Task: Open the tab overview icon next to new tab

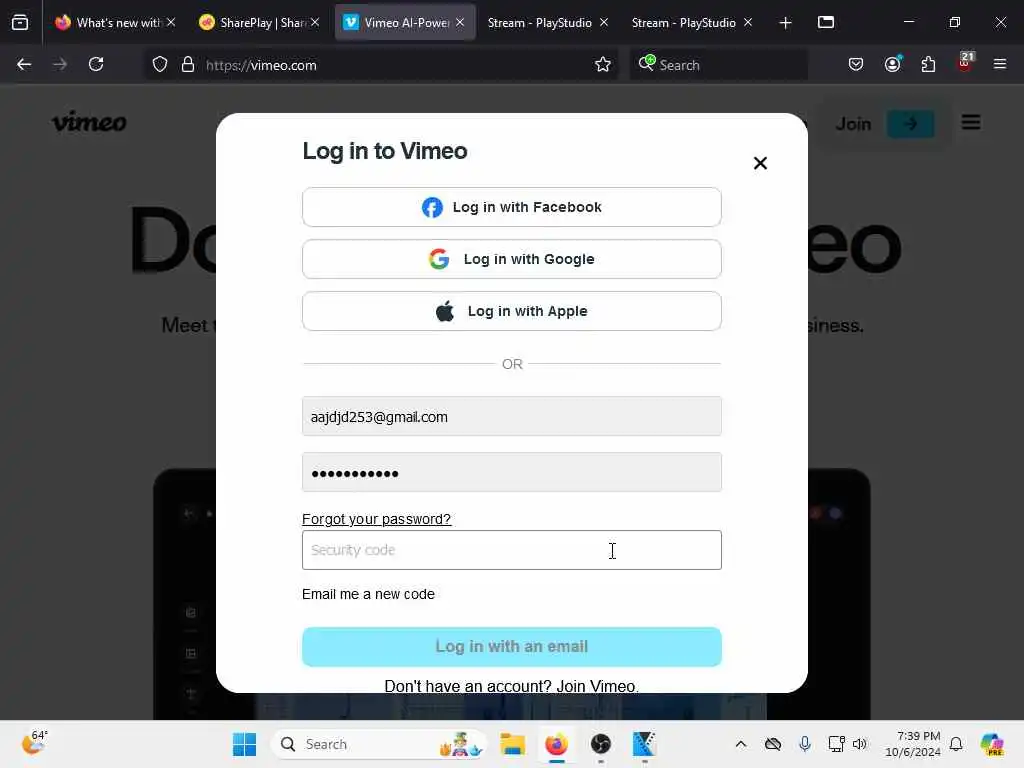Action: pyautogui.click(x=826, y=22)
